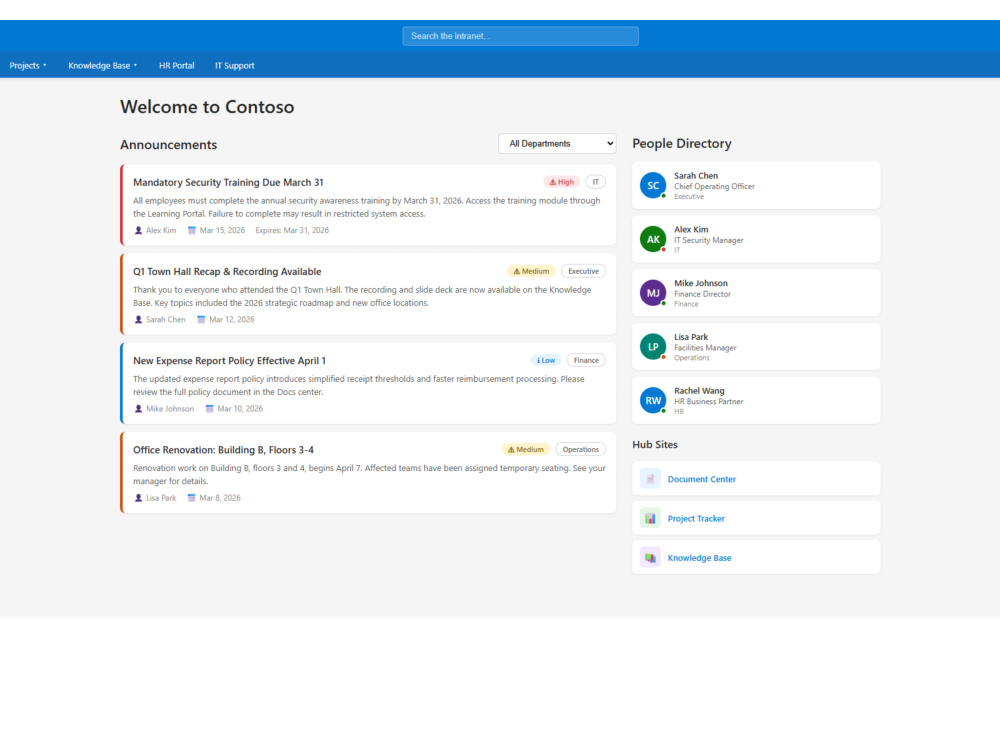Image resolution: width=1000 pixels, height=750 pixels.
Task: Click the calendar icon beside Mar 10, 2026
Action: [209, 409]
